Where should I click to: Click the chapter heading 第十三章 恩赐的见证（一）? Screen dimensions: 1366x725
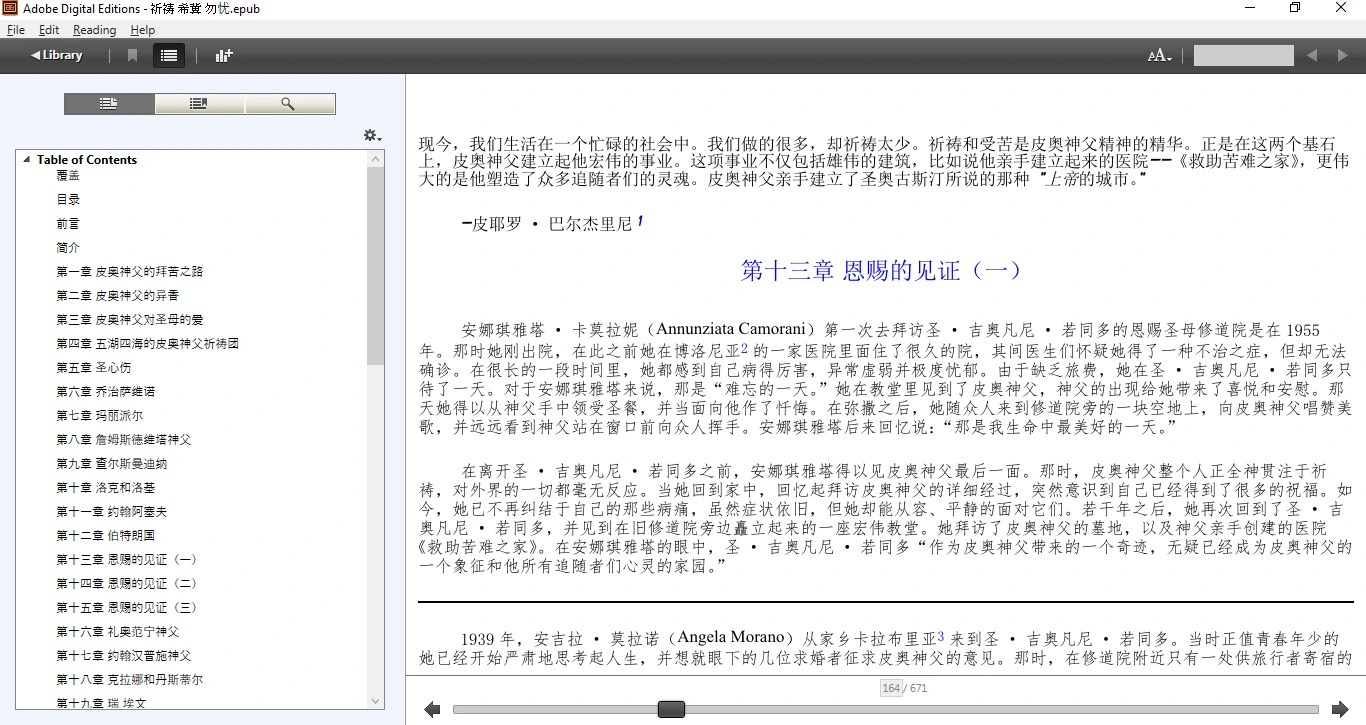(881, 270)
